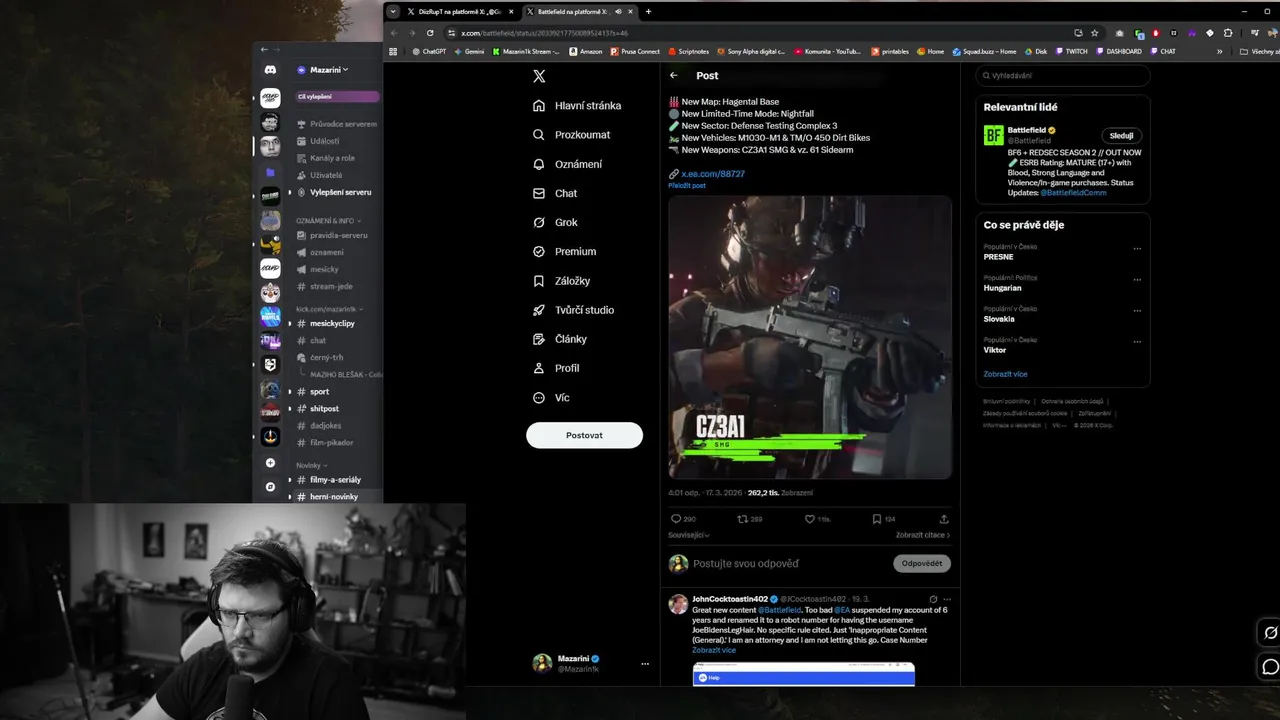1280x720 pixels.
Task: Collapse the OZNÁMENÍ & INFO category
Action: [328, 220]
